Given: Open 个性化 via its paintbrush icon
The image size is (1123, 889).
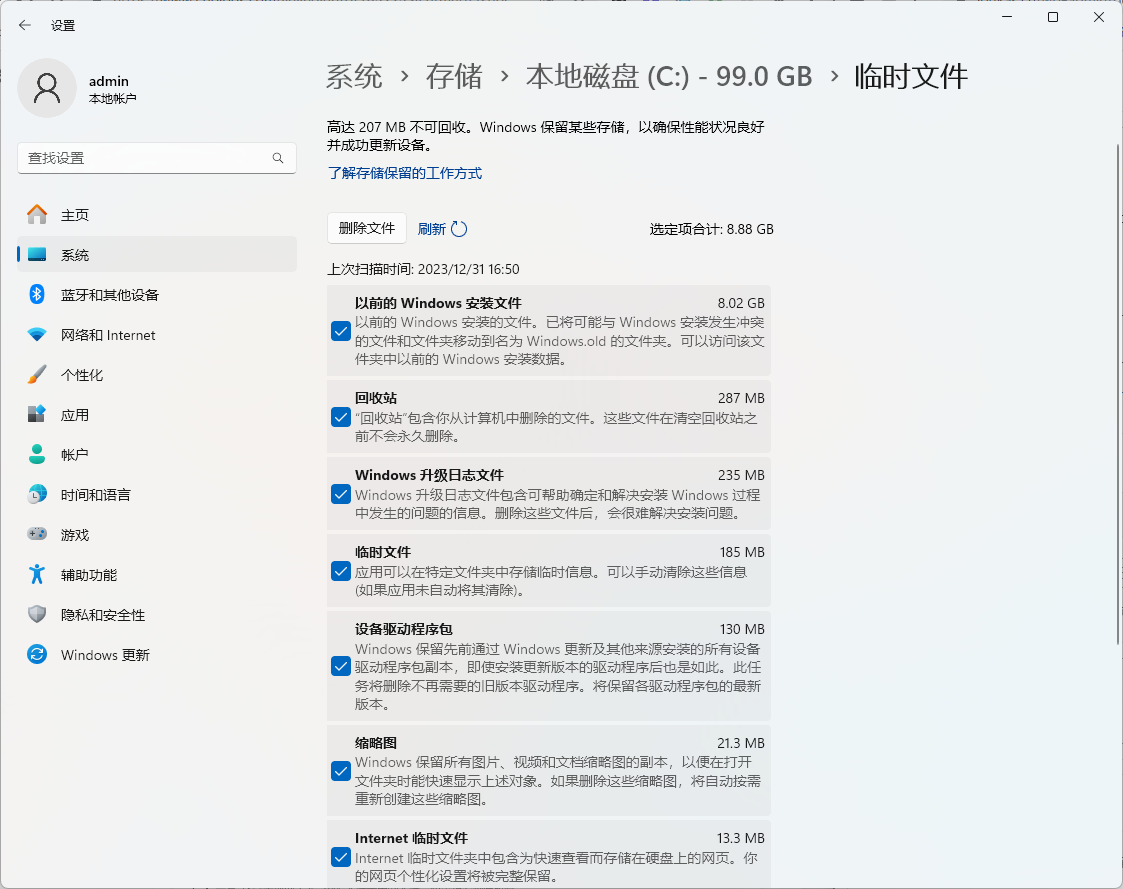Looking at the screenshot, I should tap(37, 375).
